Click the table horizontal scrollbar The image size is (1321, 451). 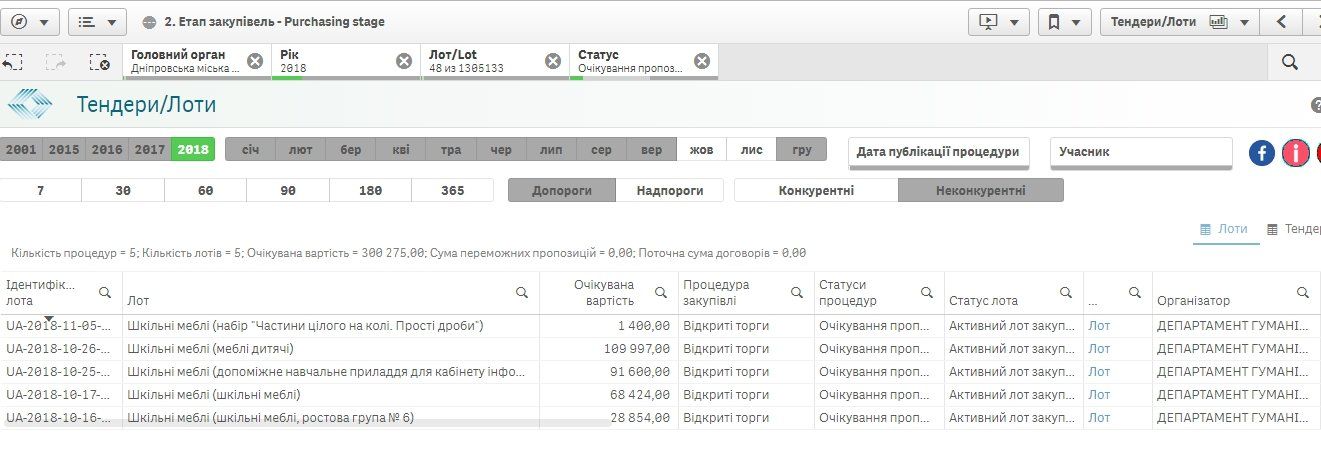(307, 424)
